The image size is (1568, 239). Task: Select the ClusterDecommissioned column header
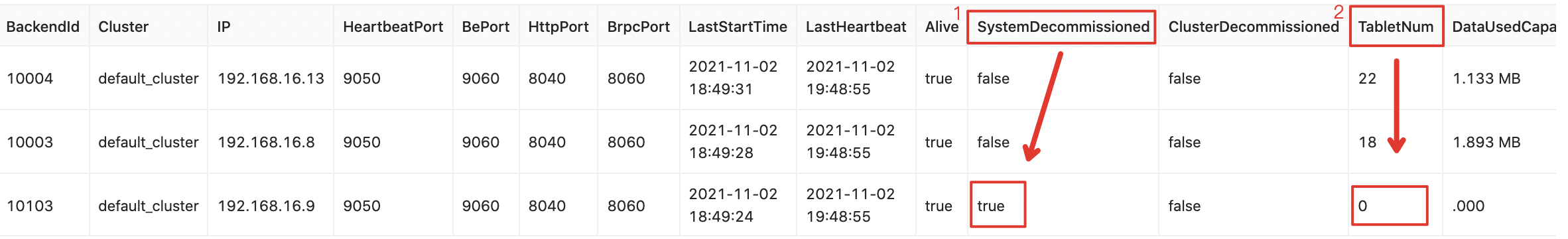tap(1254, 27)
